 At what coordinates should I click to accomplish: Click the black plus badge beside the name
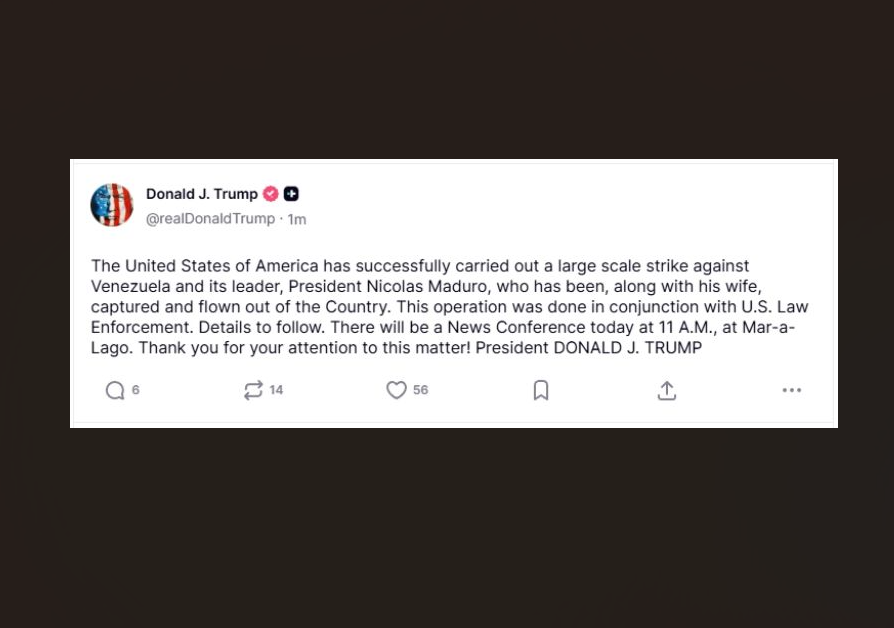click(x=291, y=194)
